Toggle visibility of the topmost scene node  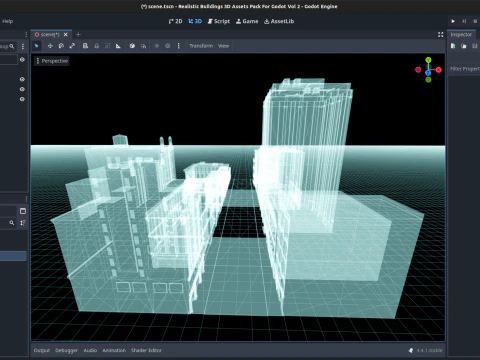coord(22,60)
